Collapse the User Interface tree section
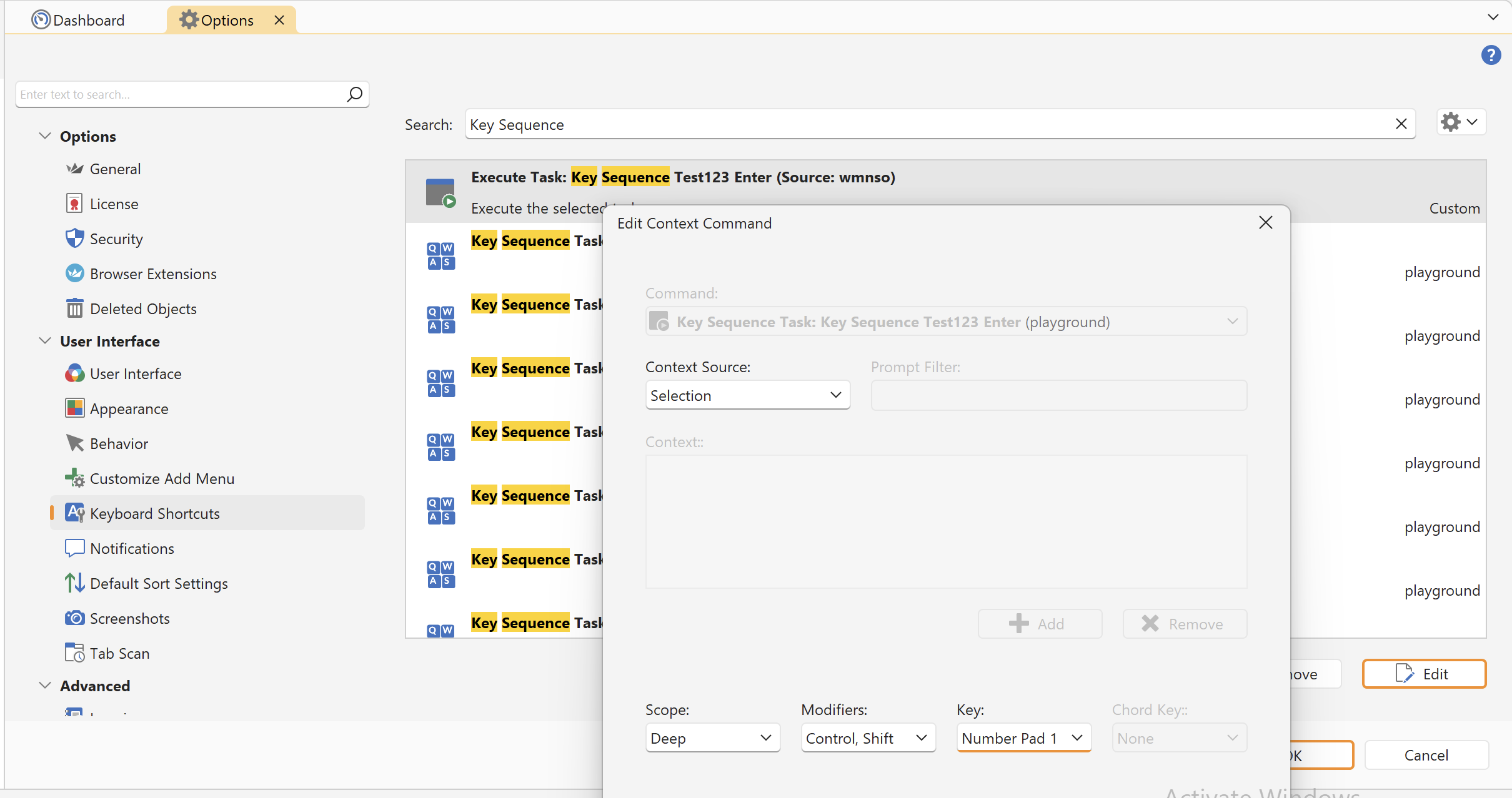Viewport: 1512px width, 798px height. pos(45,341)
